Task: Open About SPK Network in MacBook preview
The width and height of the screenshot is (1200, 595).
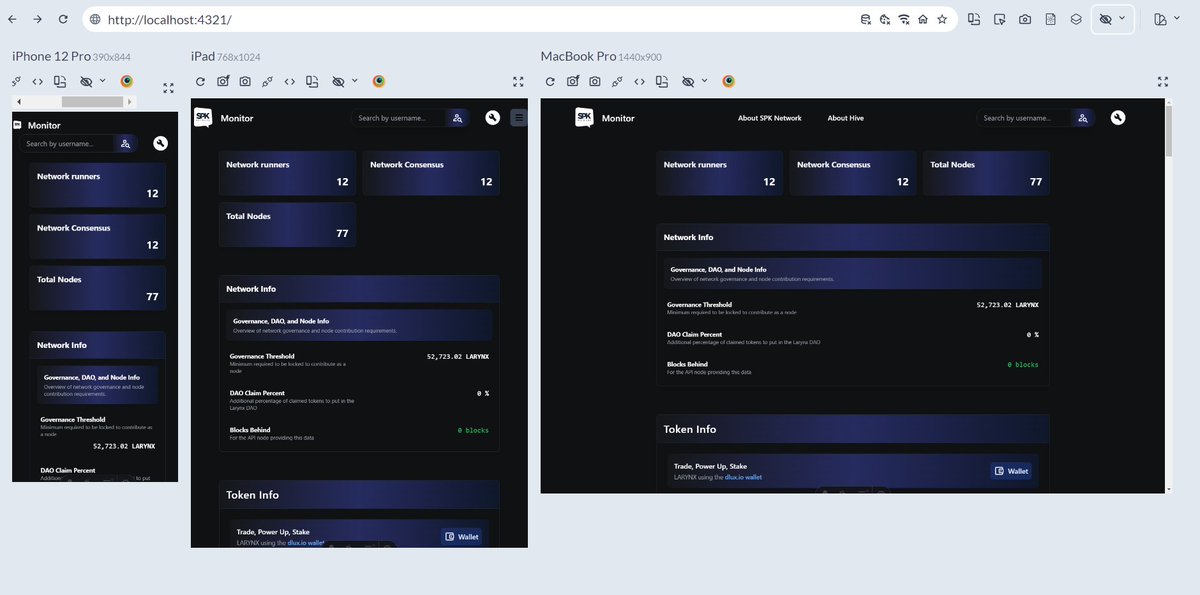Action: 770,118
